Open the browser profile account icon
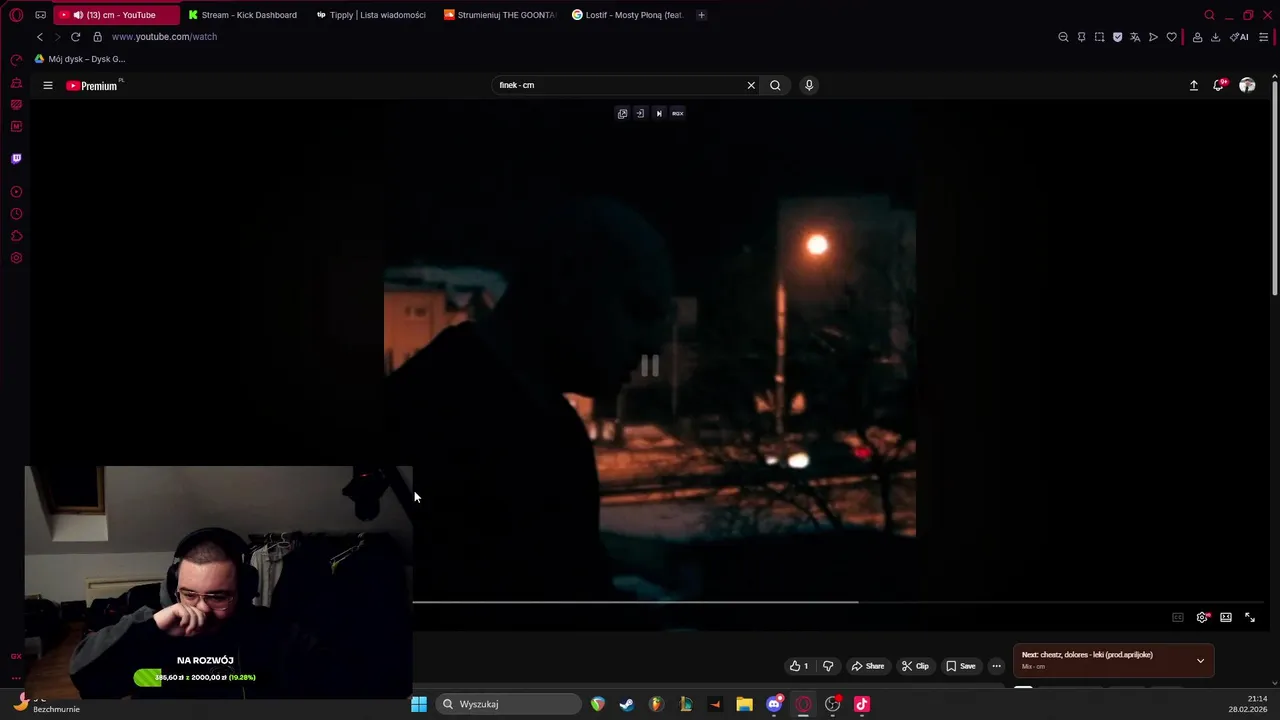The height and width of the screenshot is (720, 1280). click(x=1197, y=37)
